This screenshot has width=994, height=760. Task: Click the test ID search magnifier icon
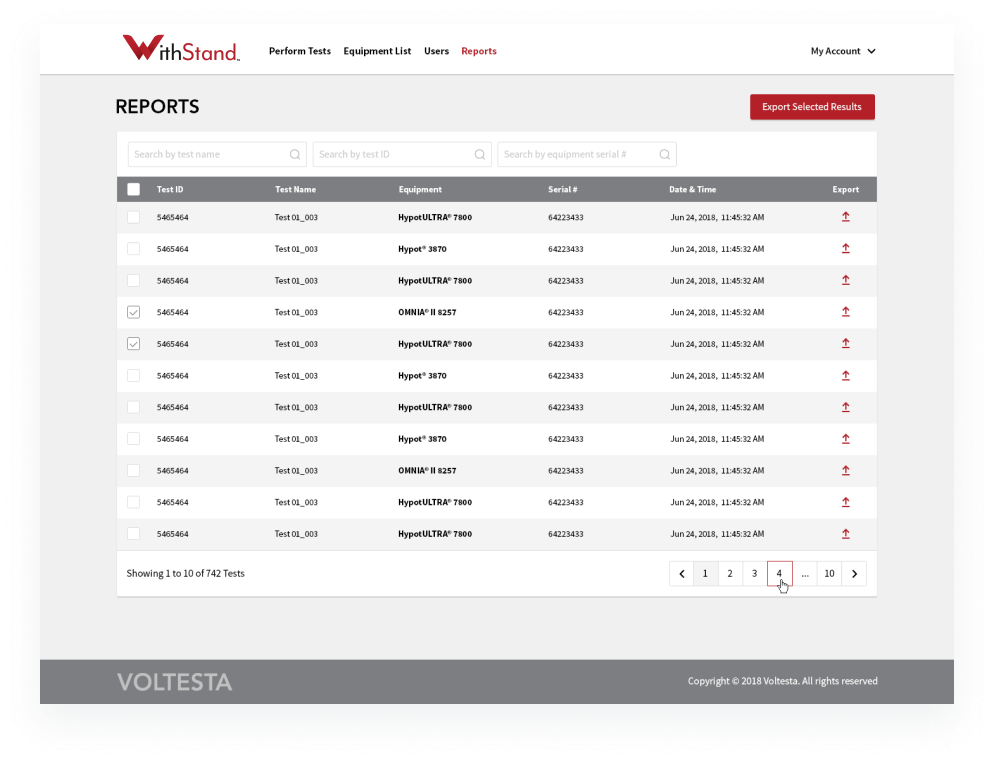coord(480,155)
